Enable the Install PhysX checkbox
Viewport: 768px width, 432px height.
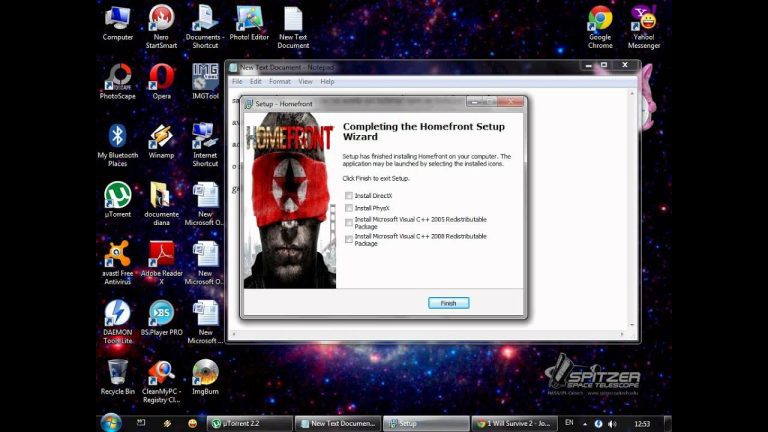point(349,208)
